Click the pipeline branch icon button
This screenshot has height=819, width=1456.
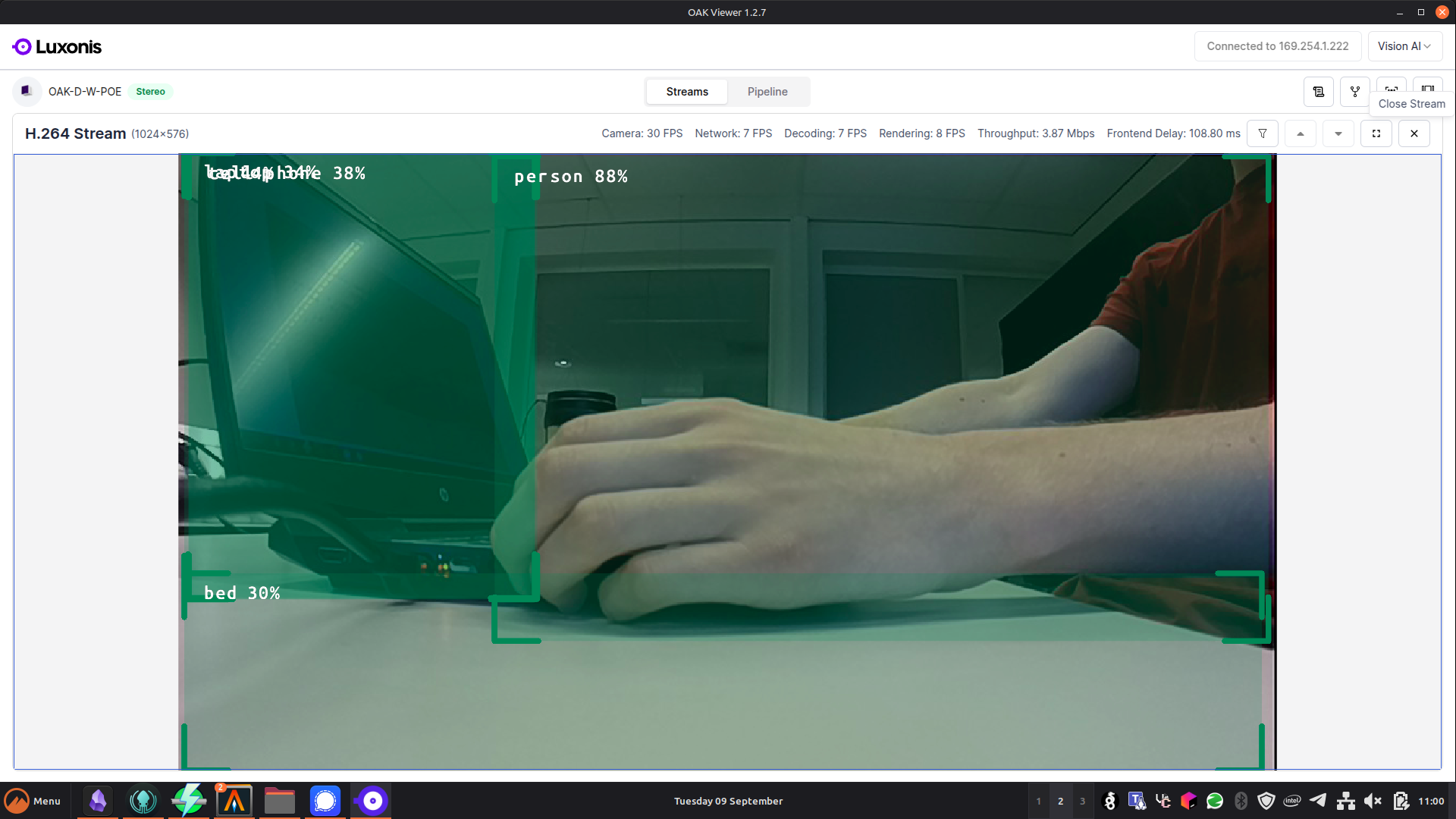pos(1355,92)
